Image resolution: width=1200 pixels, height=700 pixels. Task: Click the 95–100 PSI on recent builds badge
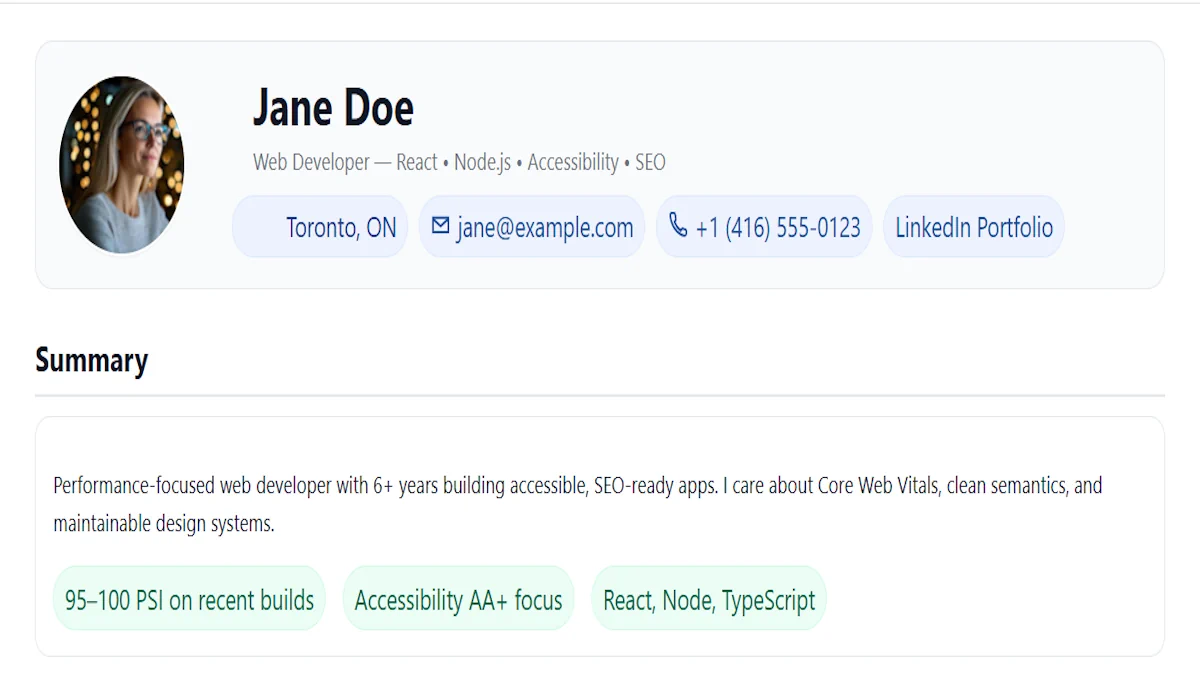189,600
